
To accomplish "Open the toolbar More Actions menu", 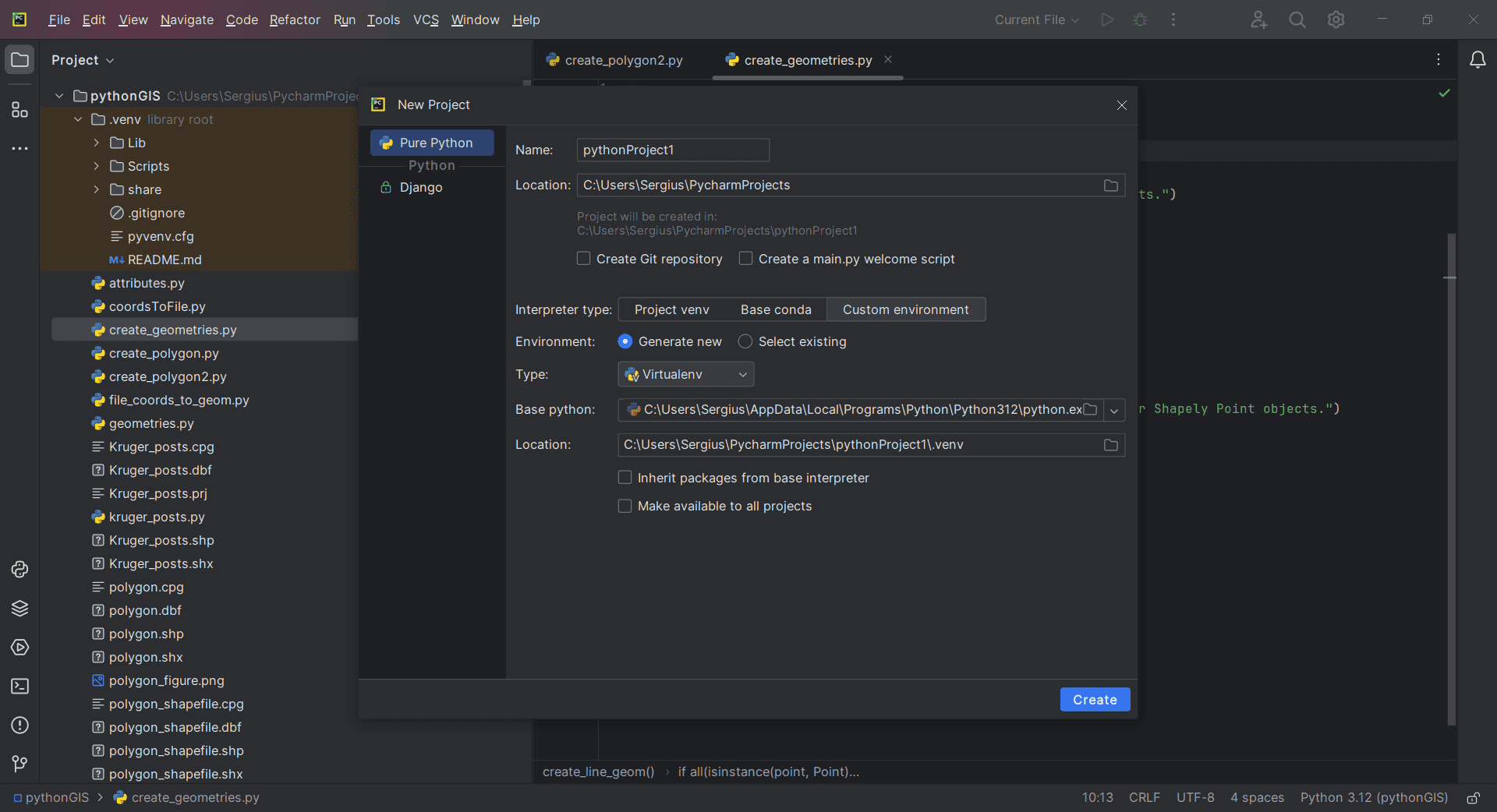I will (x=1173, y=19).
